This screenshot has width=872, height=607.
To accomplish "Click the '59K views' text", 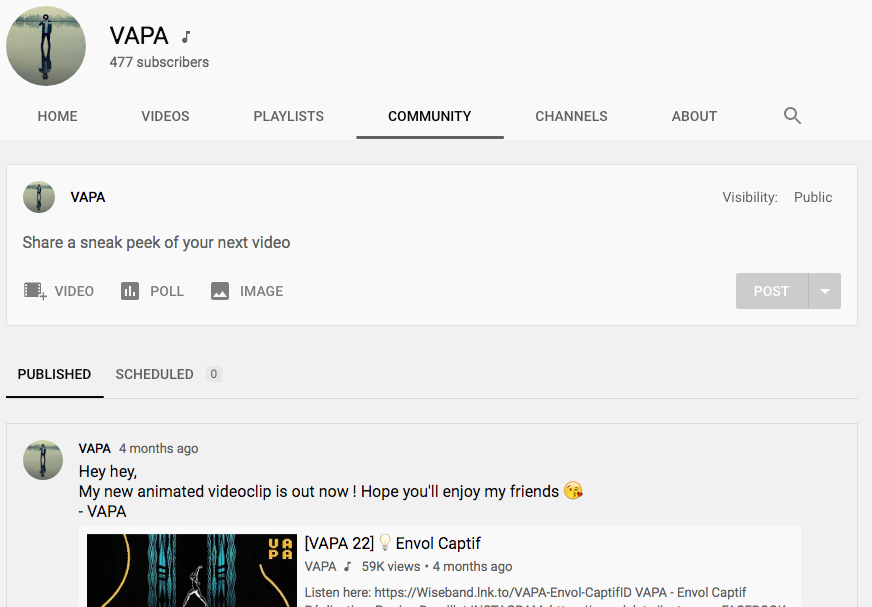I will pos(391,566).
